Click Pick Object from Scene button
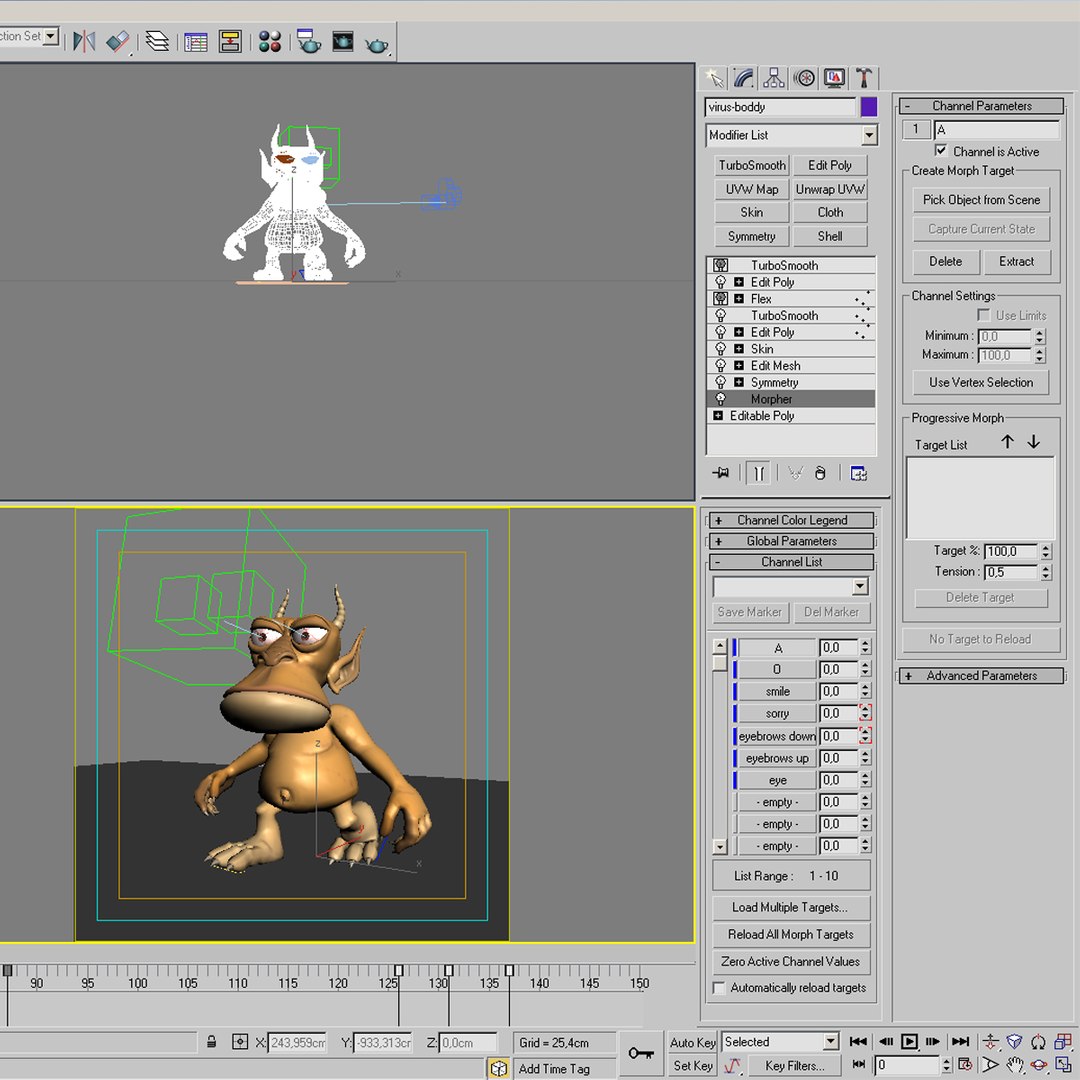 (x=981, y=200)
